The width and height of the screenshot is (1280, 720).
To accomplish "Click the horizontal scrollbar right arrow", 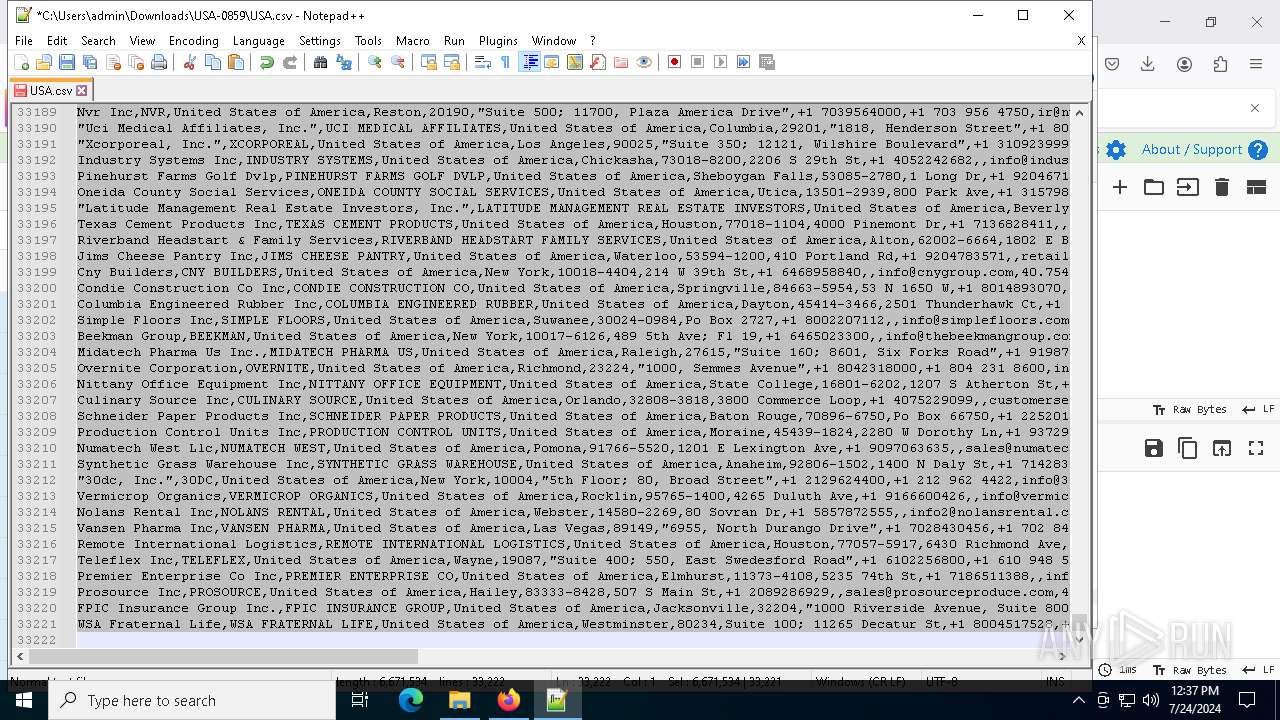I will (x=1062, y=656).
